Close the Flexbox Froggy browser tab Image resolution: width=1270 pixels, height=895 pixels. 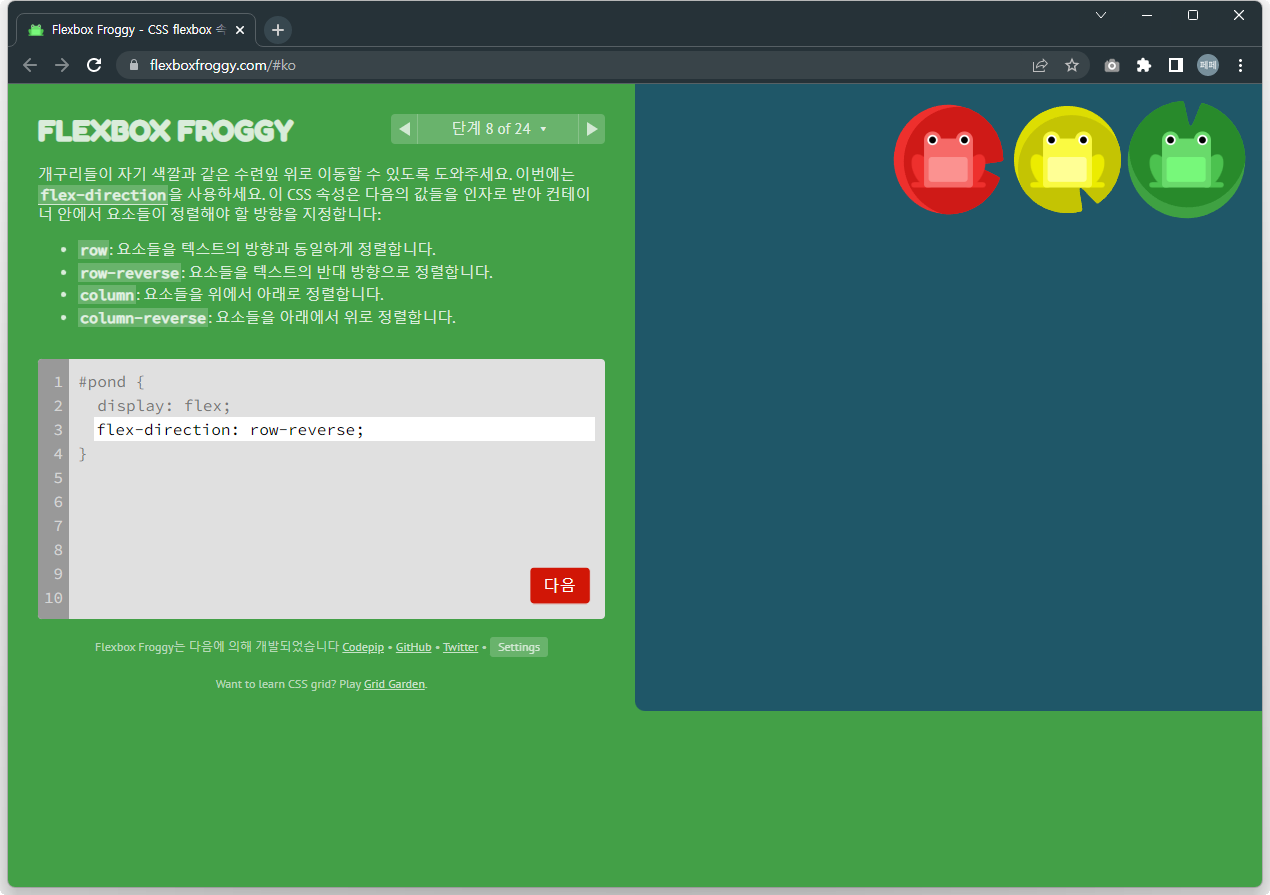point(240,30)
